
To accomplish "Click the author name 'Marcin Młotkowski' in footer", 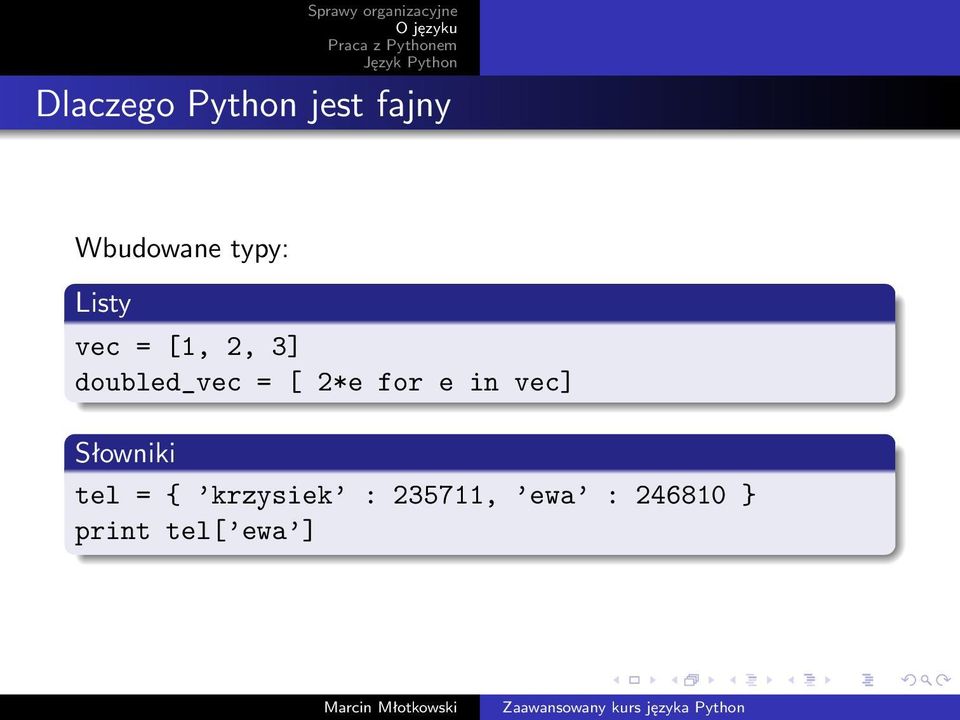I will coord(391,707).
